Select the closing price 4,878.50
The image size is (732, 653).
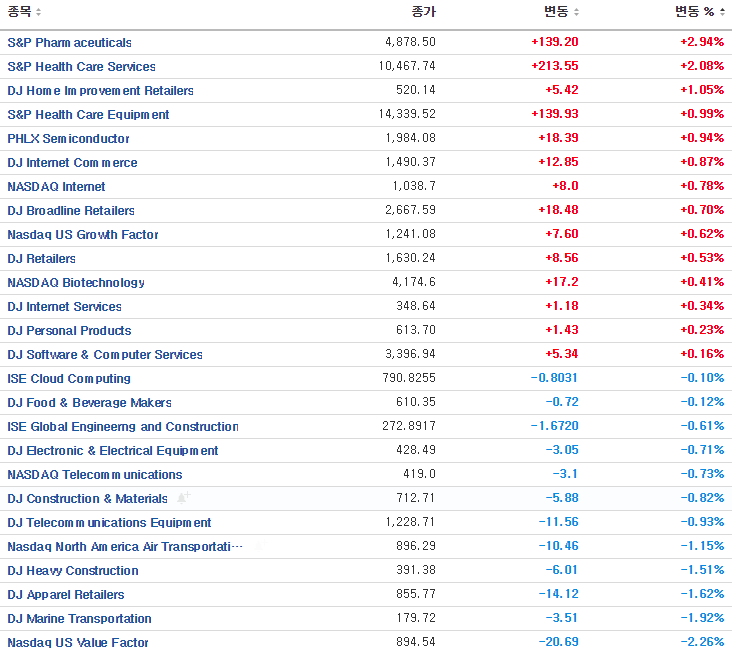point(410,42)
